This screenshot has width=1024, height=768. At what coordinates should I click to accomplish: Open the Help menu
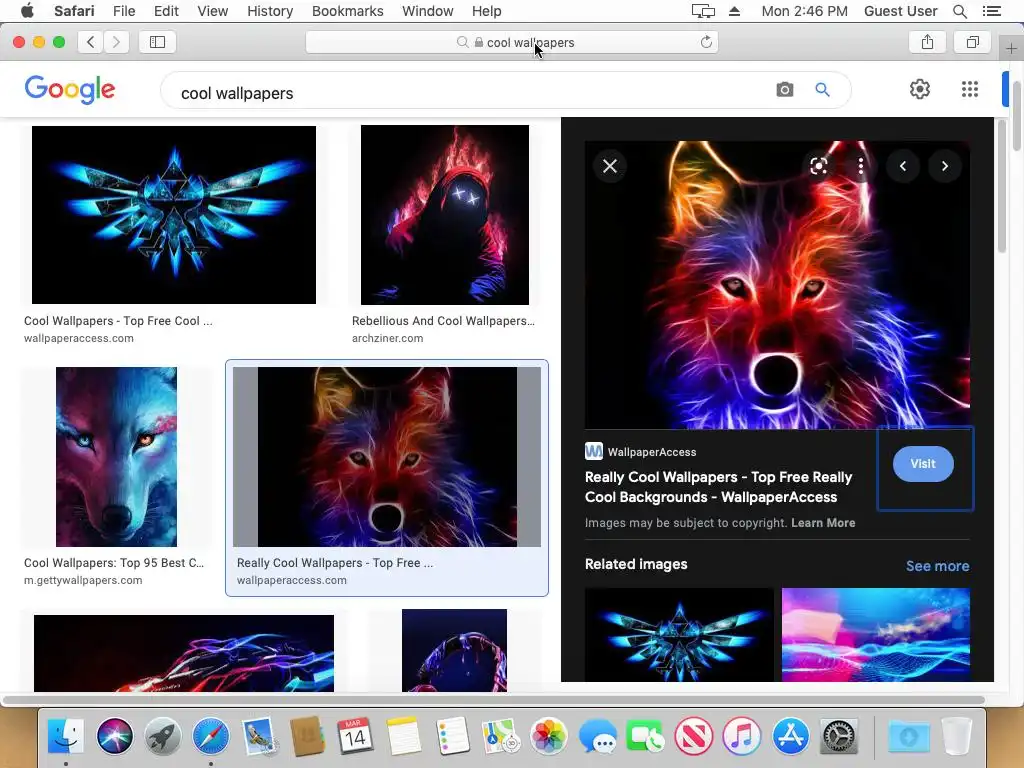click(487, 11)
